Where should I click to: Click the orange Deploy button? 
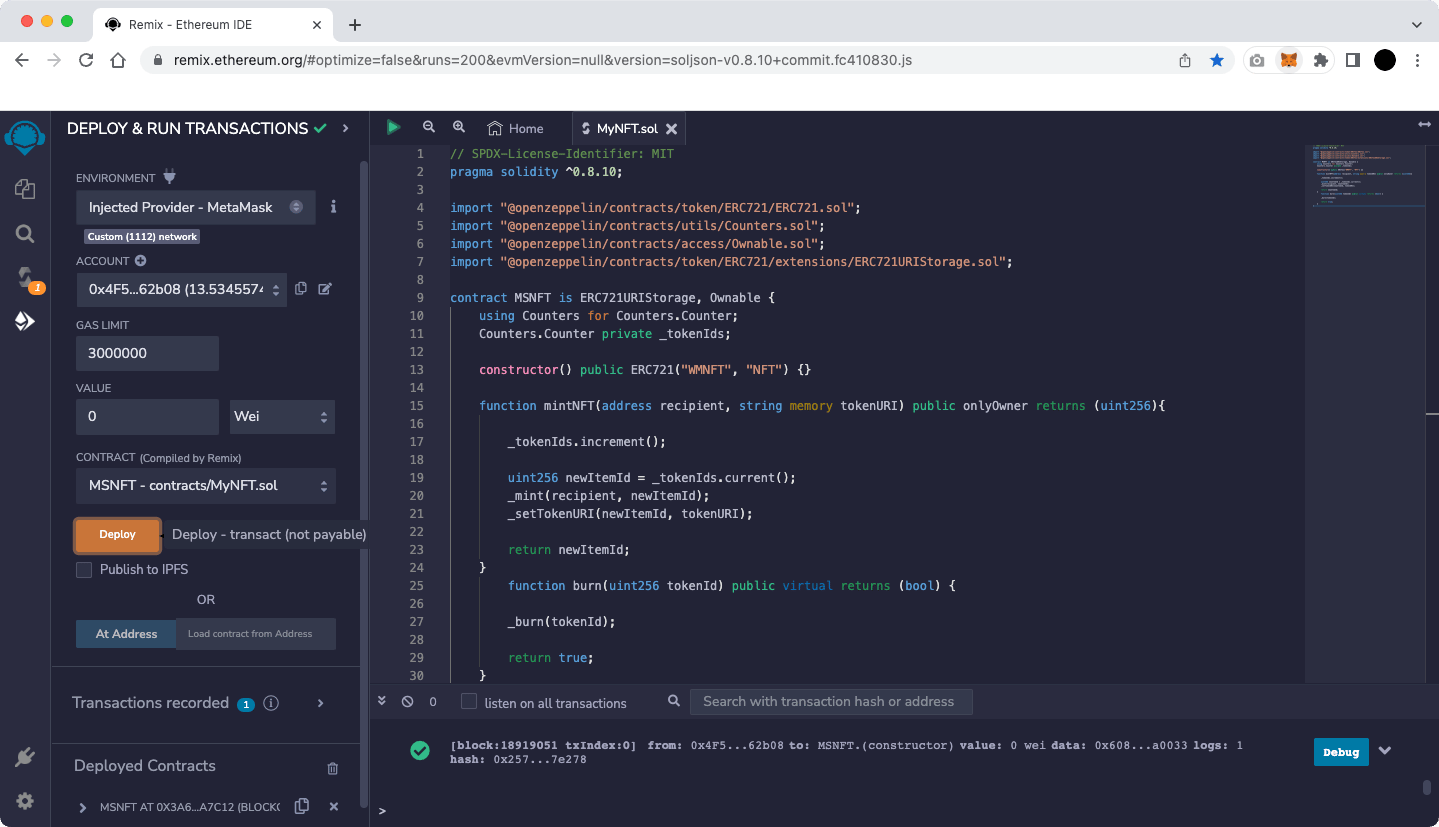(118, 535)
